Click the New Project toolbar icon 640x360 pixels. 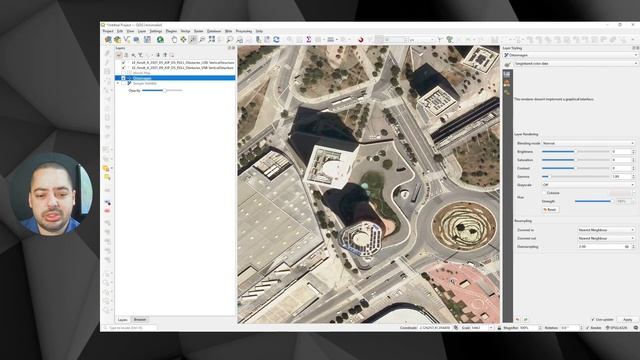[x=108, y=40]
